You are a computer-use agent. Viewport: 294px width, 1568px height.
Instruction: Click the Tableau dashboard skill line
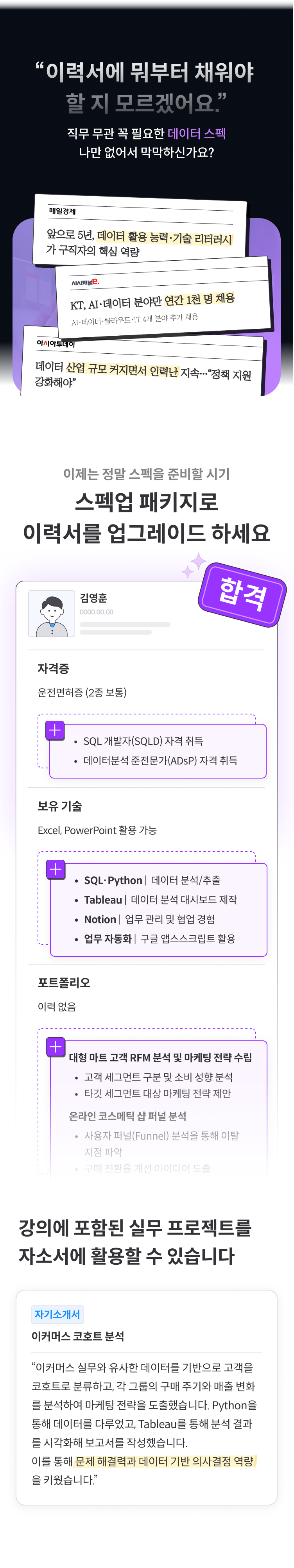point(161,900)
